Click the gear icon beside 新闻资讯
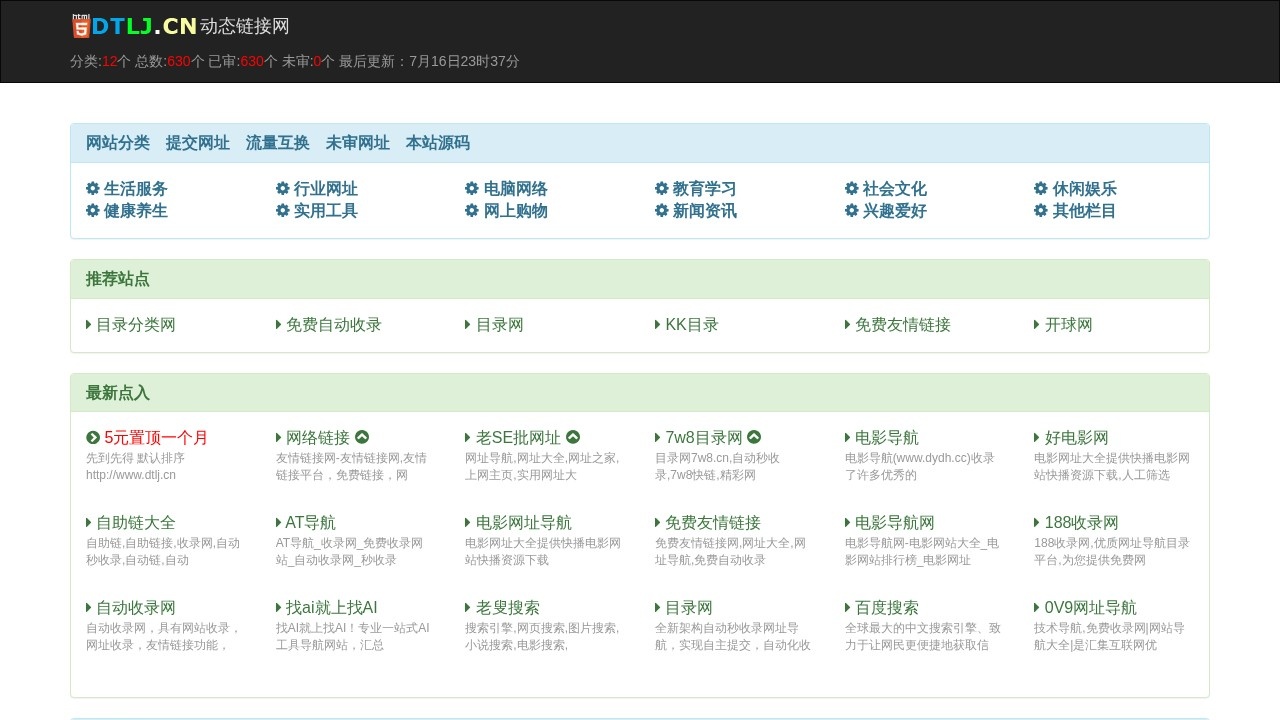The height and width of the screenshot is (720, 1280). pos(662,210)
